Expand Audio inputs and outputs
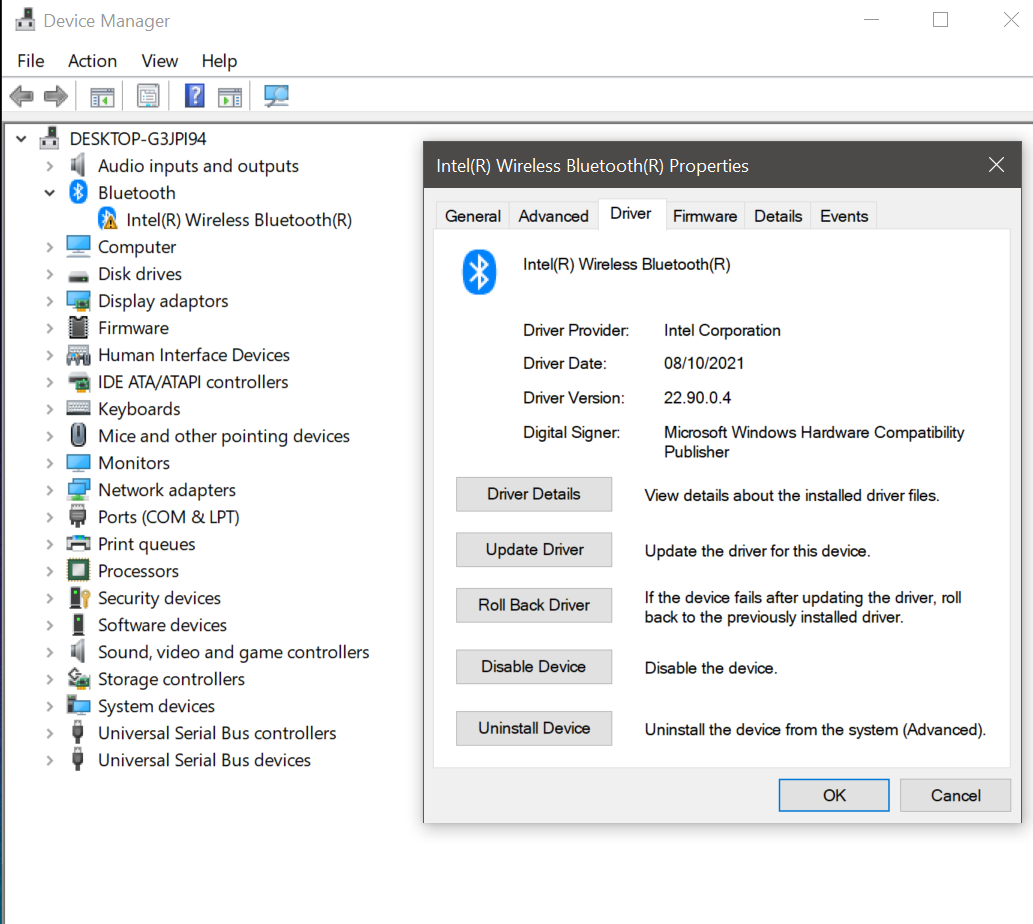Viewport: 1033px width, 924px height. [x=49, y=166]
